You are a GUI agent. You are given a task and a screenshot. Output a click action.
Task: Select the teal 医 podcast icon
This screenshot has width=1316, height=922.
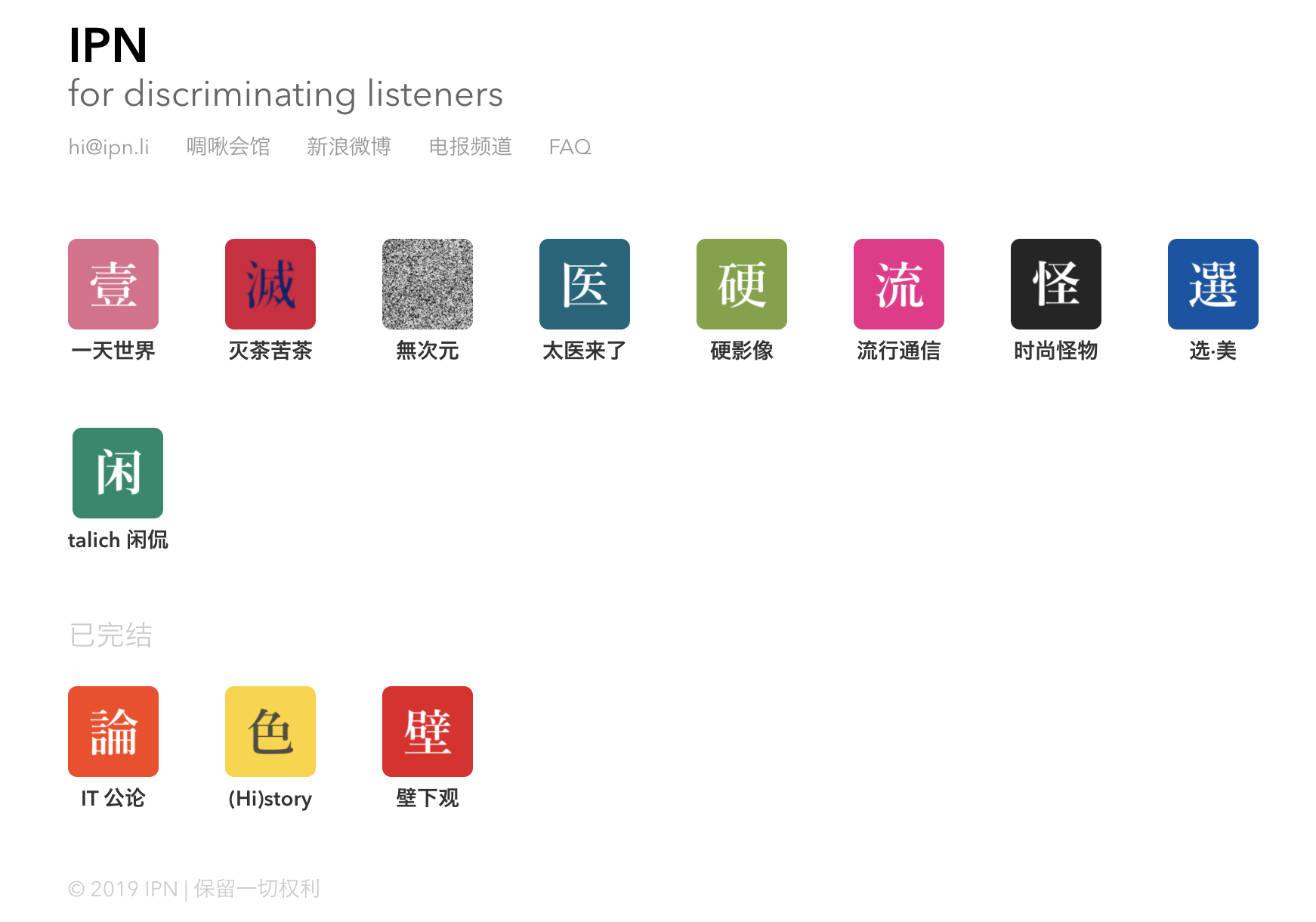pyautogui.click(x=585, y=284)
